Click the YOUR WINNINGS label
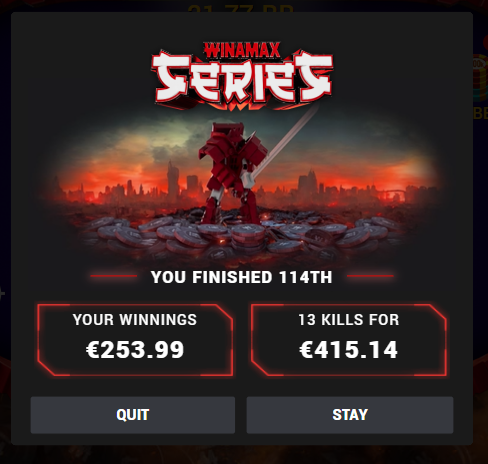488x464 pixels. (135, 320)
